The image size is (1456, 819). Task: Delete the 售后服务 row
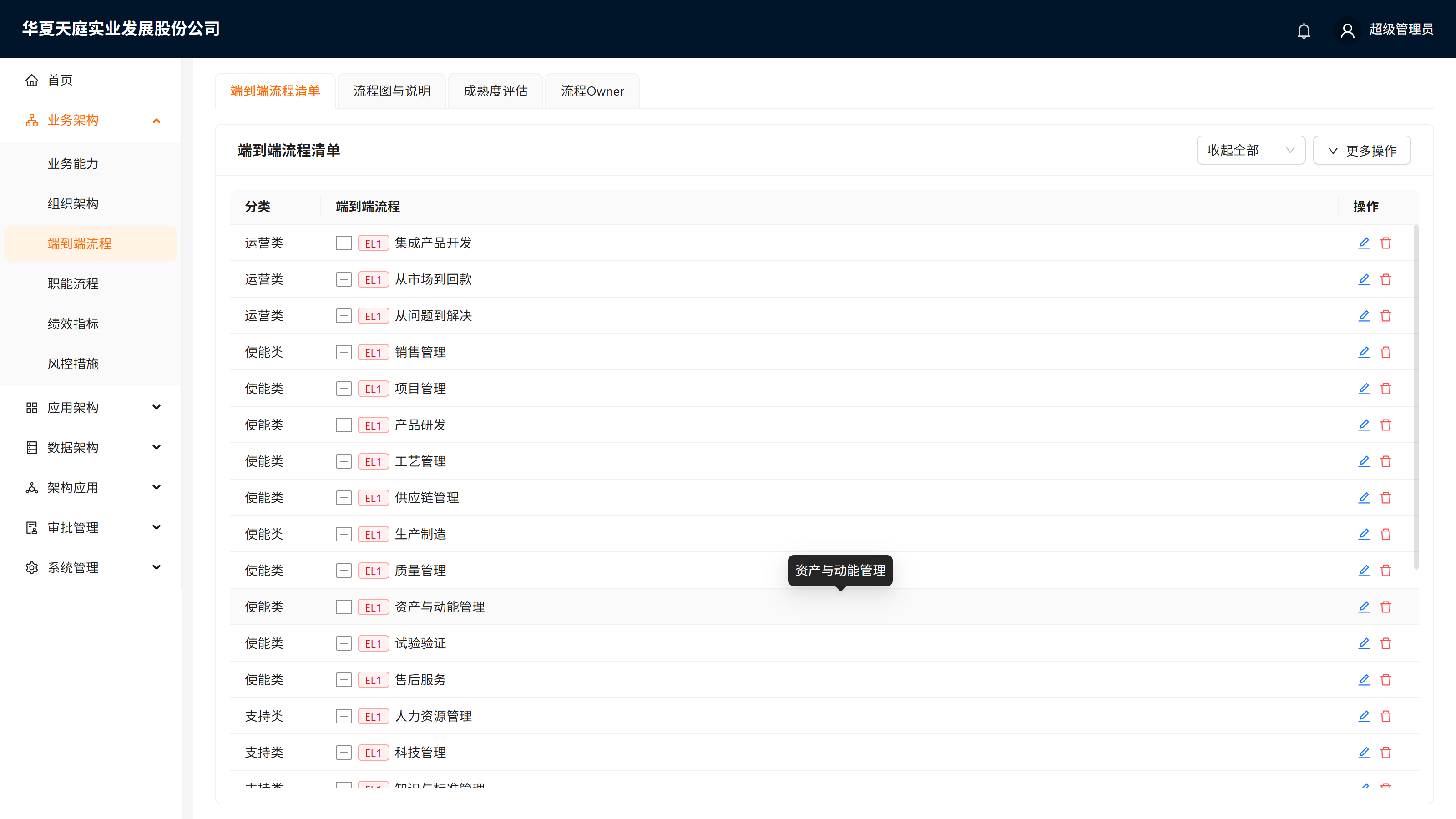point(1386,680)
